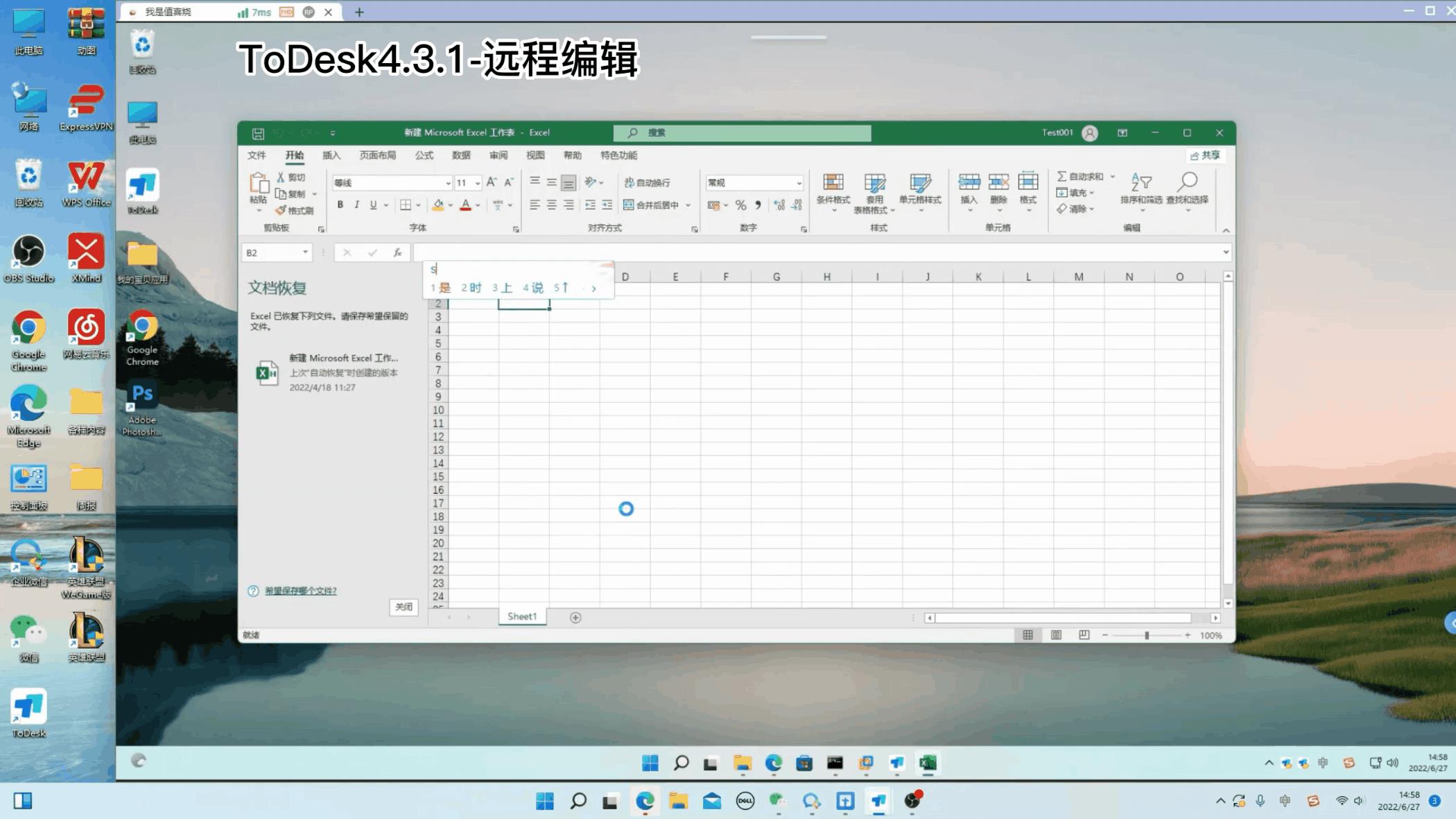The width and height of the screenshot is (1456, 819).
Task: Toggle Italic formatting in Excel
Action: (356, 205)
